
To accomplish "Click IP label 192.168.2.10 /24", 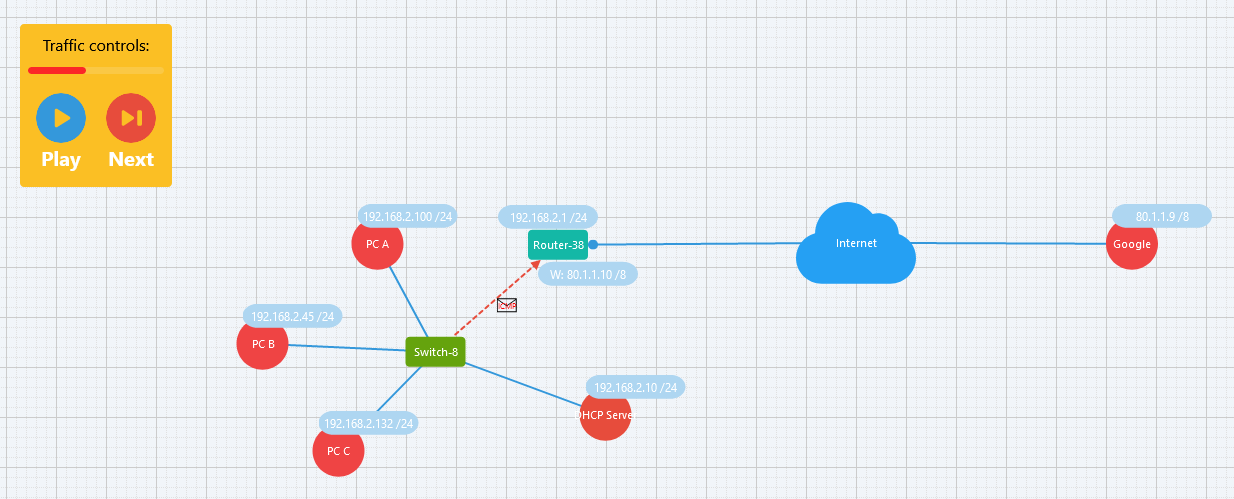I will [635, 387].
